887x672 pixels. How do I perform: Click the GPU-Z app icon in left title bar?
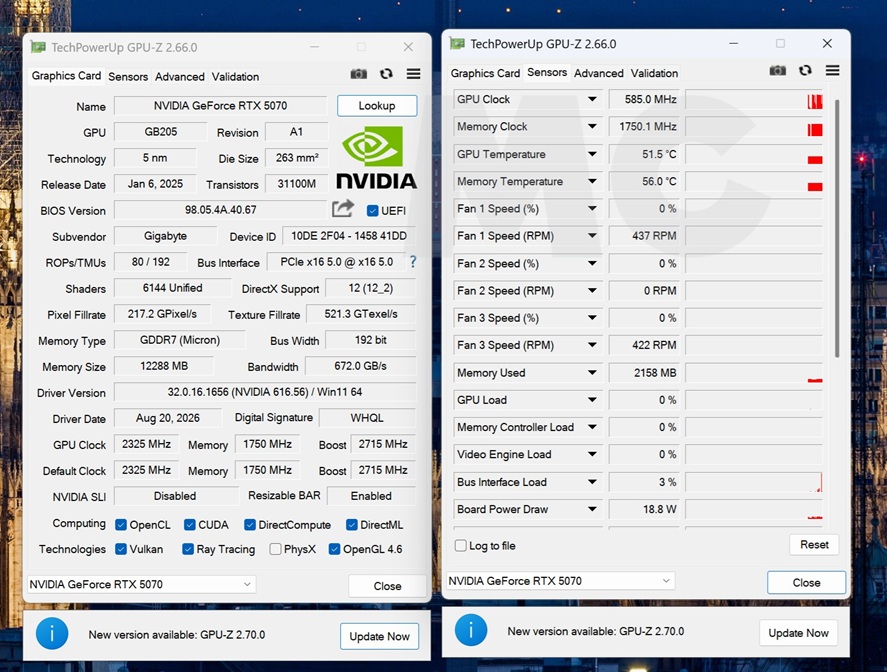[x=38, y=48]
